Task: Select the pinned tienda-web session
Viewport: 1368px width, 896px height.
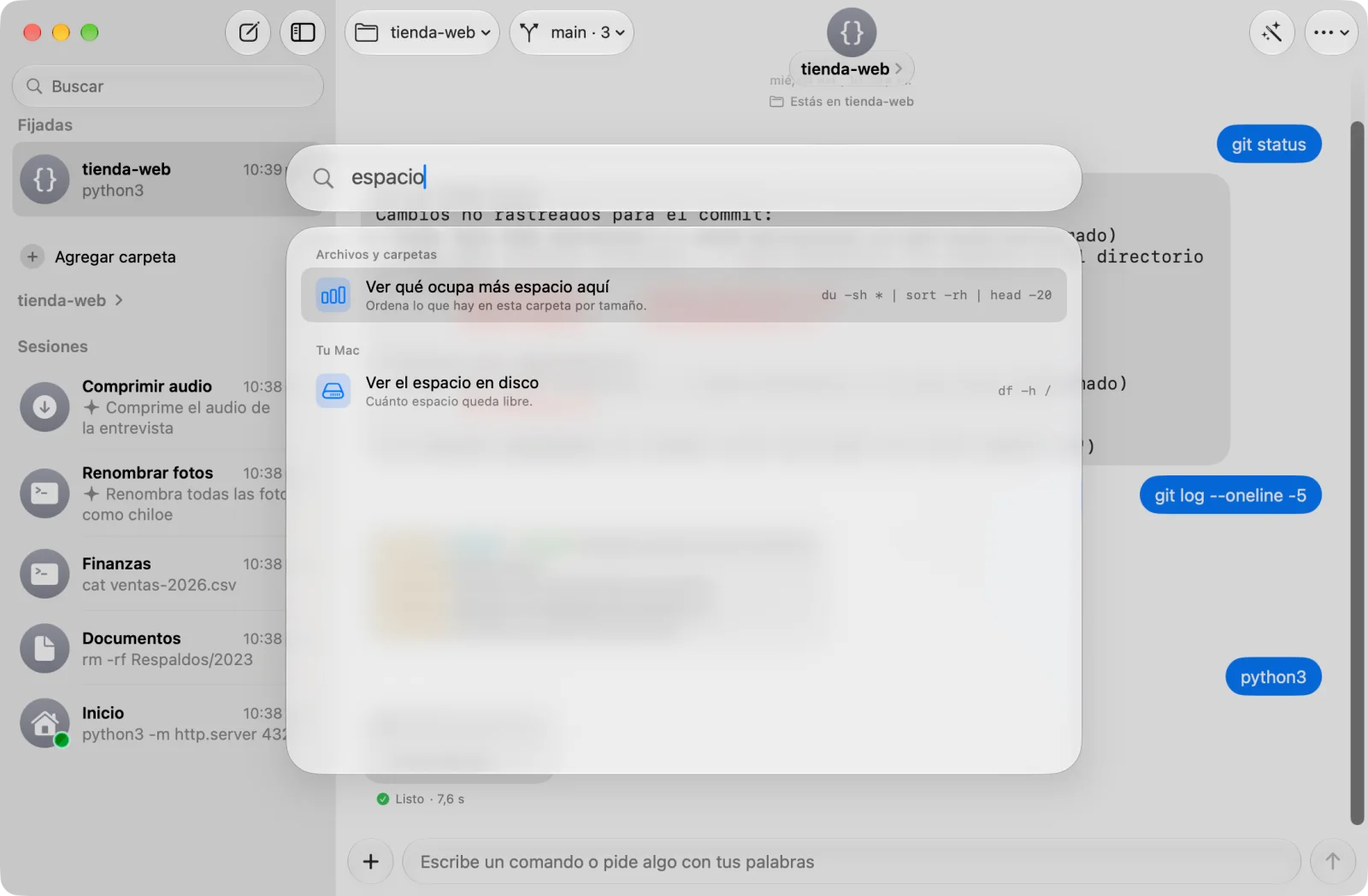Action: pos(150,180)
